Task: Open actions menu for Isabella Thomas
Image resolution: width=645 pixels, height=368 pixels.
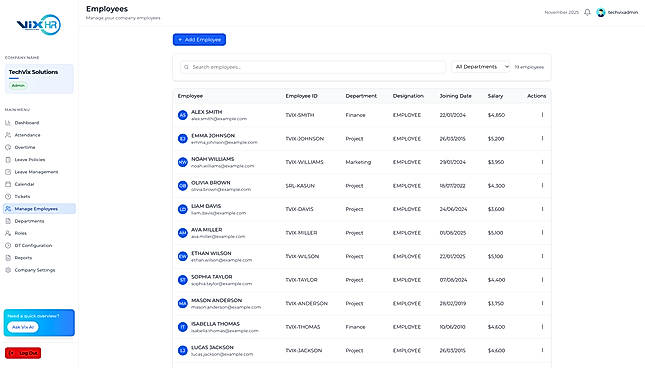Action: (x=542, y=327)
